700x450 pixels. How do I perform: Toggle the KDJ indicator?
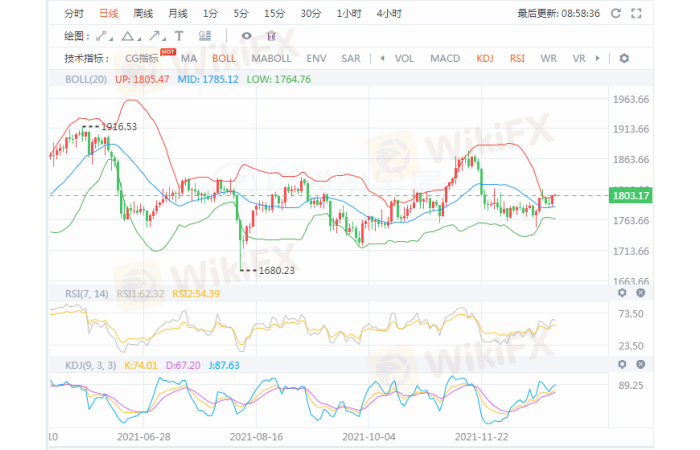pos(485,58)
